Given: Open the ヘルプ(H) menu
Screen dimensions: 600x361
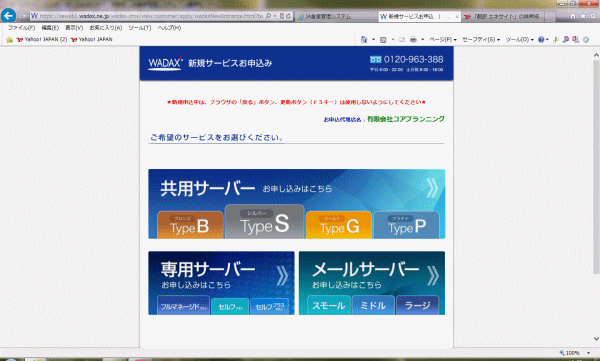Looking at the screenshot, I should (x=169, y=28).
